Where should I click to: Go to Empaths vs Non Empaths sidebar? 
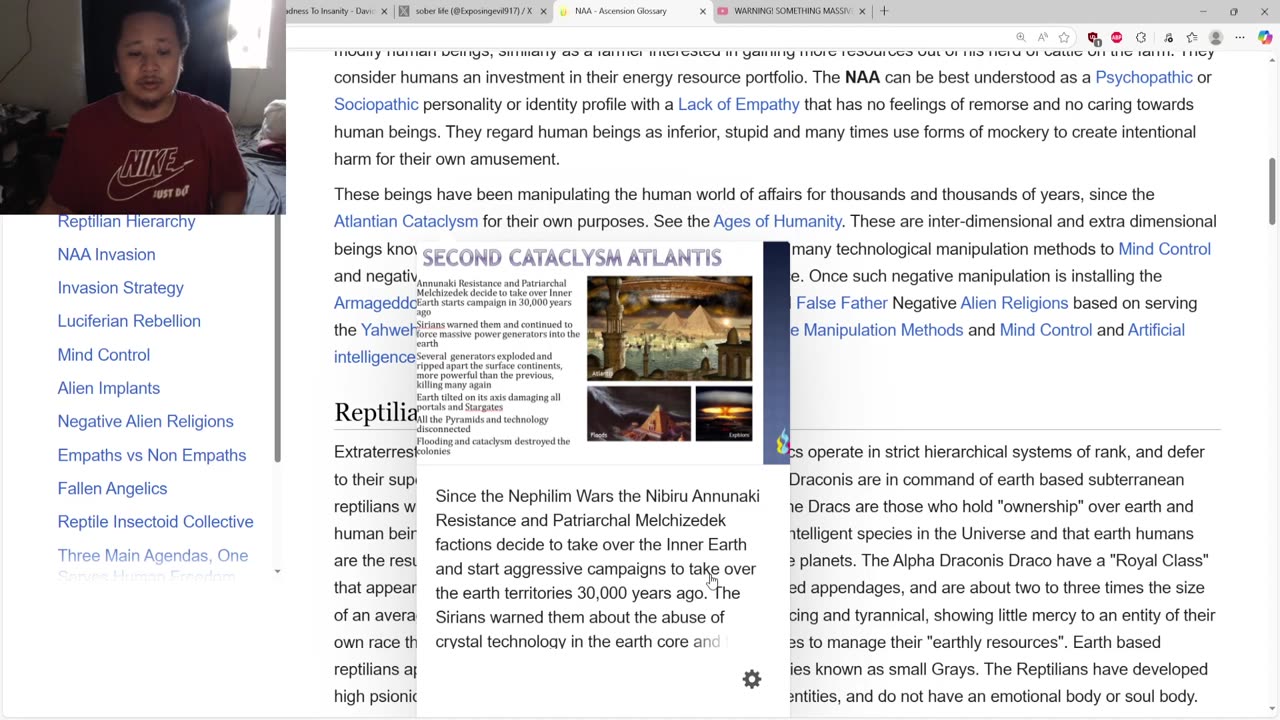151,455
